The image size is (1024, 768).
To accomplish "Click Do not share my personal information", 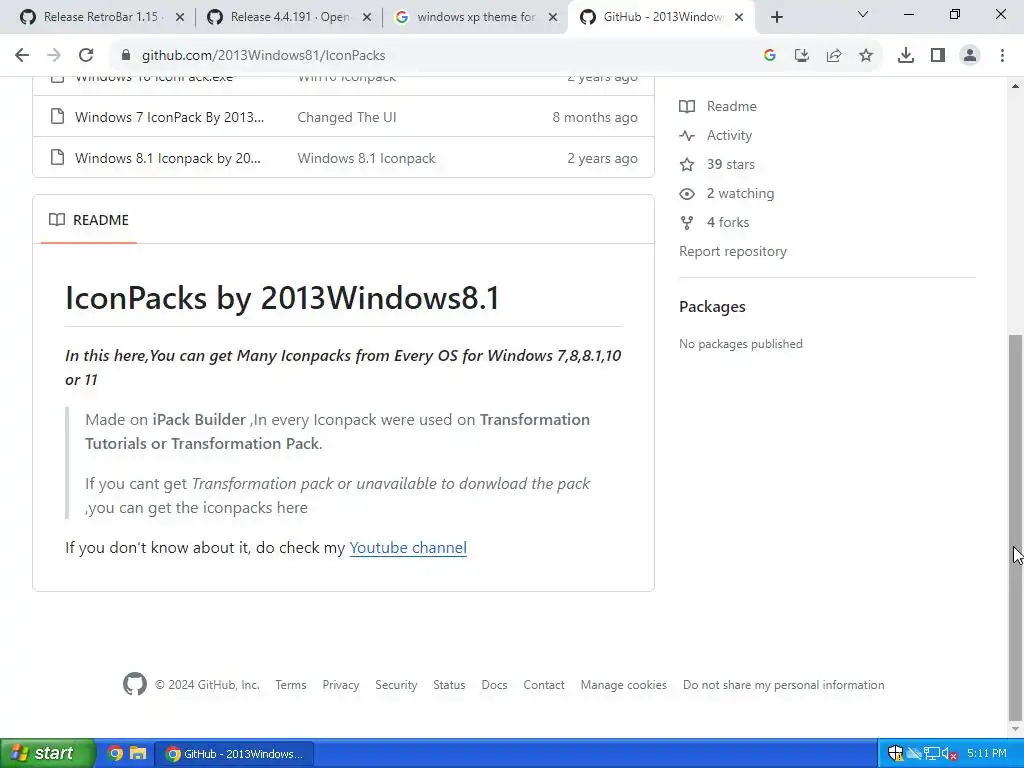I will coord(784,685).
